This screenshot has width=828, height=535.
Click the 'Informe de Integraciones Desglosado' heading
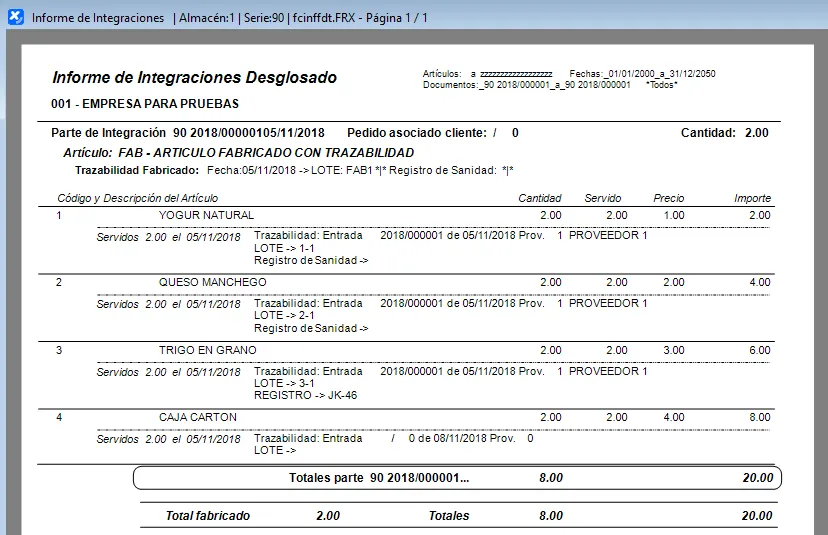194,78
